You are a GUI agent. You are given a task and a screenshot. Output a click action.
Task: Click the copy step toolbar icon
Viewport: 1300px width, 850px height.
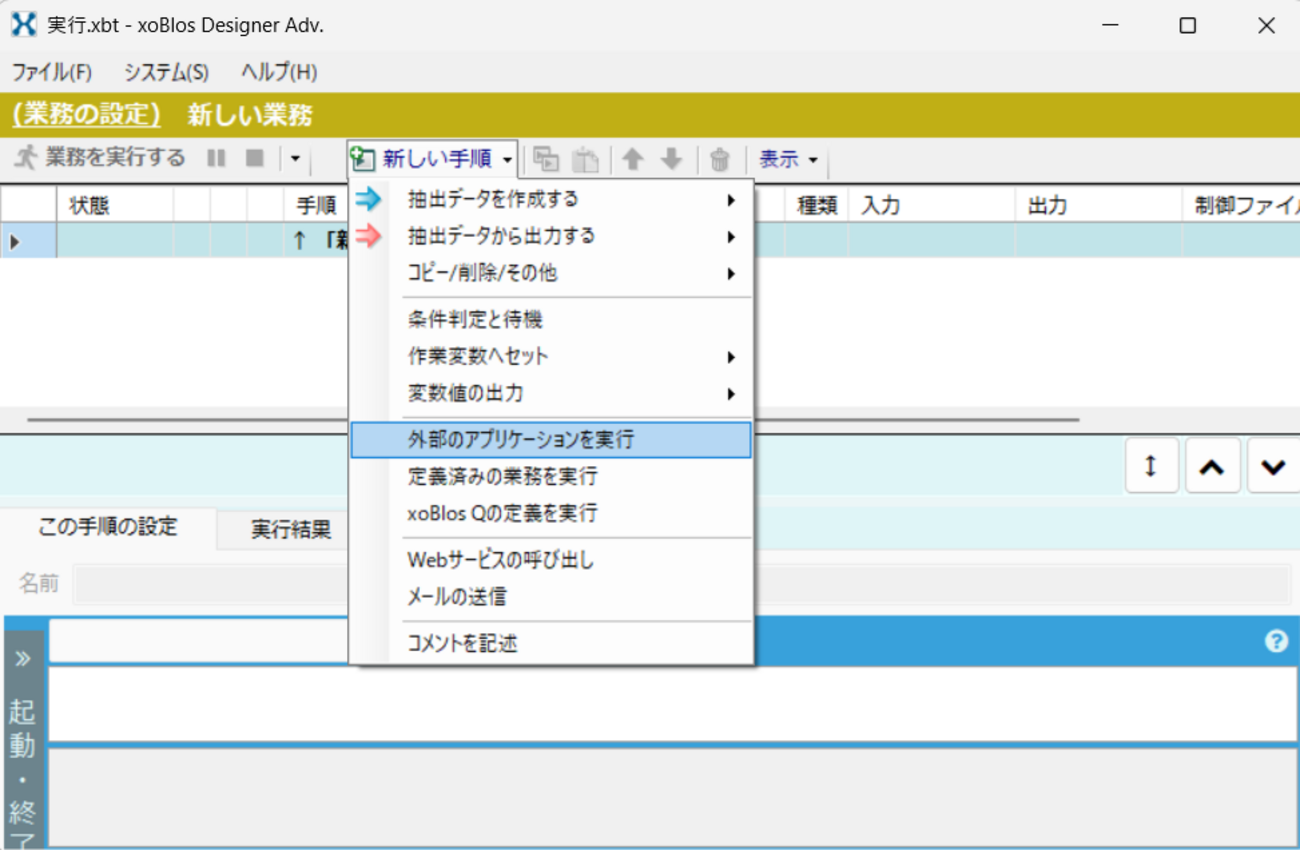click(546, 159)
